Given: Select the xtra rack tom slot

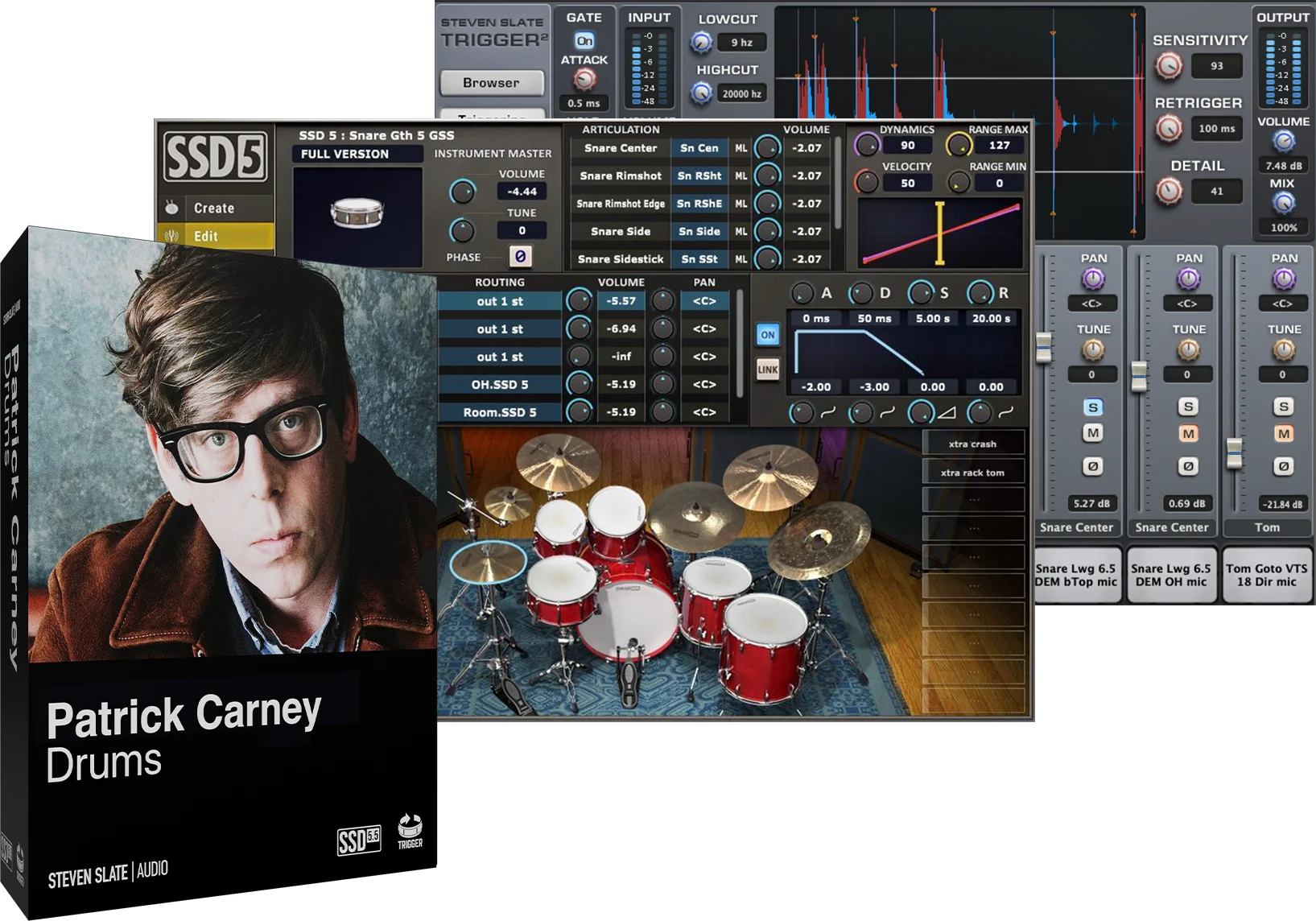Looking at the screenshot, I should pos(973,473).
